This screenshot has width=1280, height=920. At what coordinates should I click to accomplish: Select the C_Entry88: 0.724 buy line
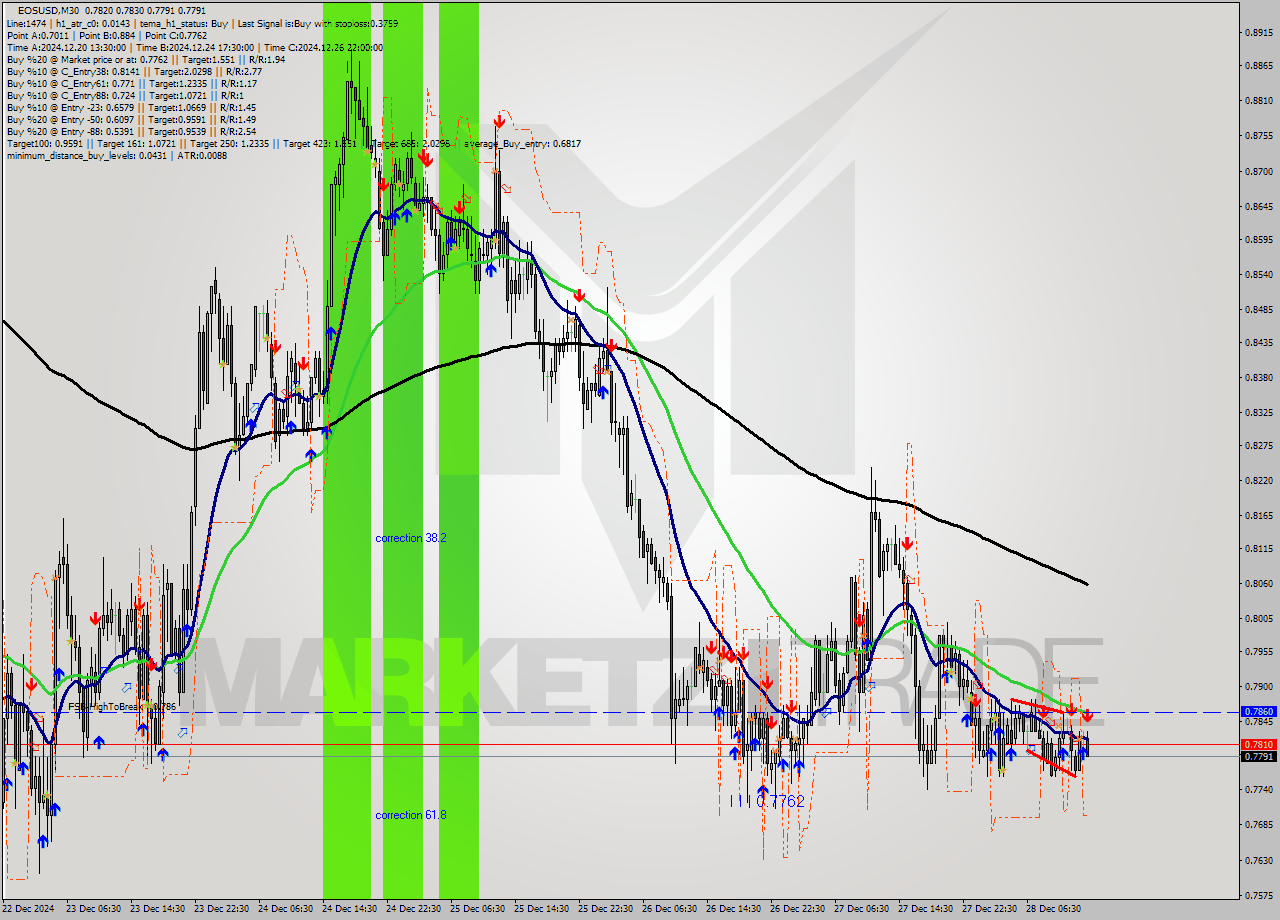[x=125, y=95]
